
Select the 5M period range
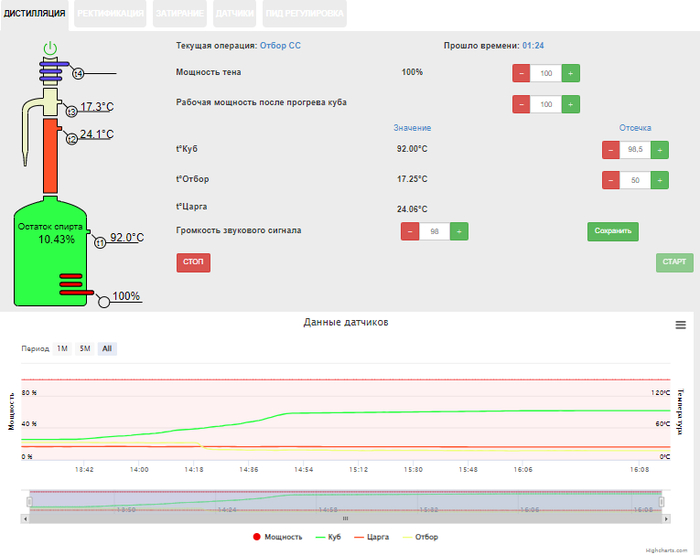point(85,349)
